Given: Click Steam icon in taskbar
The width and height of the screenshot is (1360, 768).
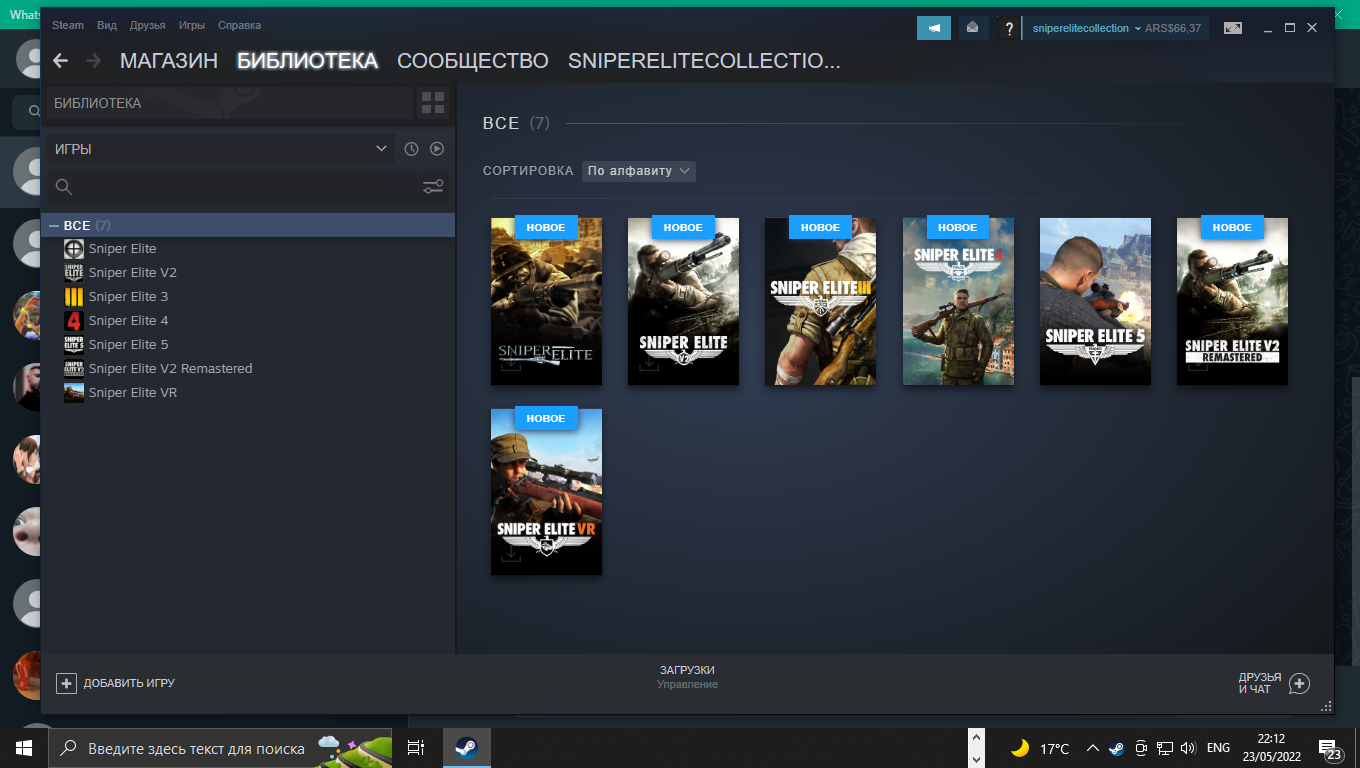Looking at the screenshot, I should (466, 748).
